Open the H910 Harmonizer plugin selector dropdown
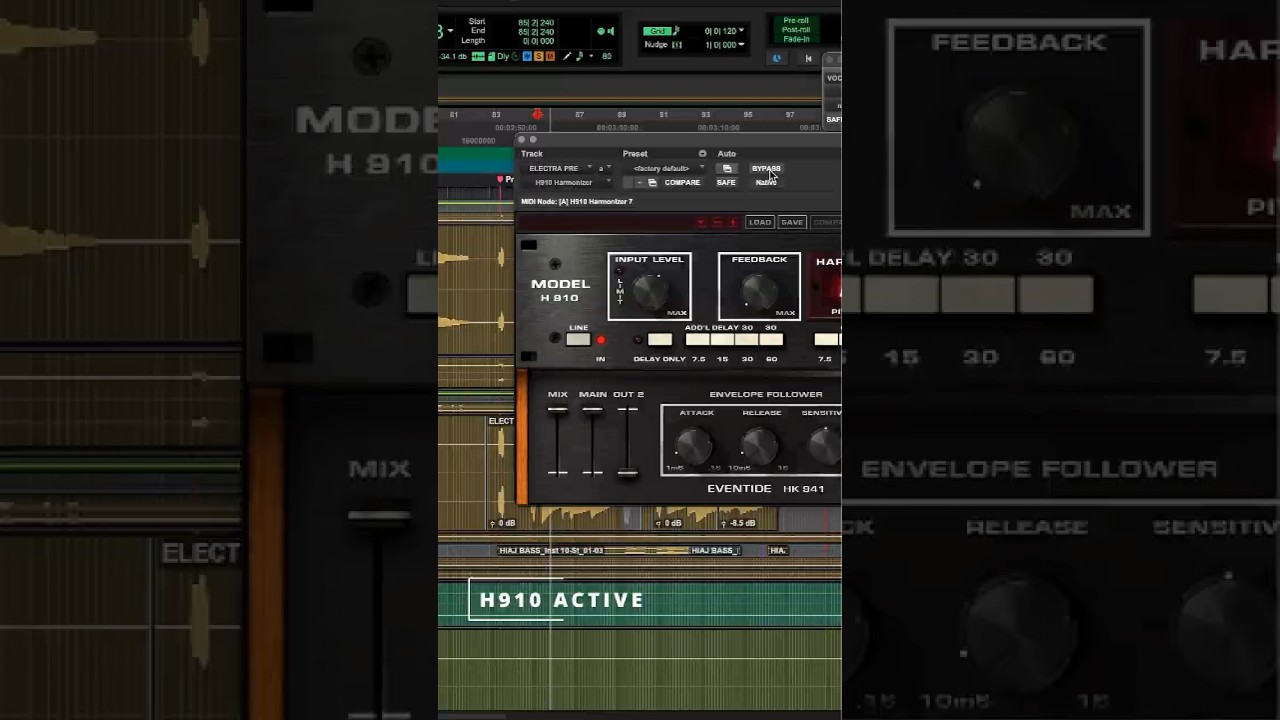Image resolution: width=1280 pixels, height=720 pixels. click(x=567, y=183)
